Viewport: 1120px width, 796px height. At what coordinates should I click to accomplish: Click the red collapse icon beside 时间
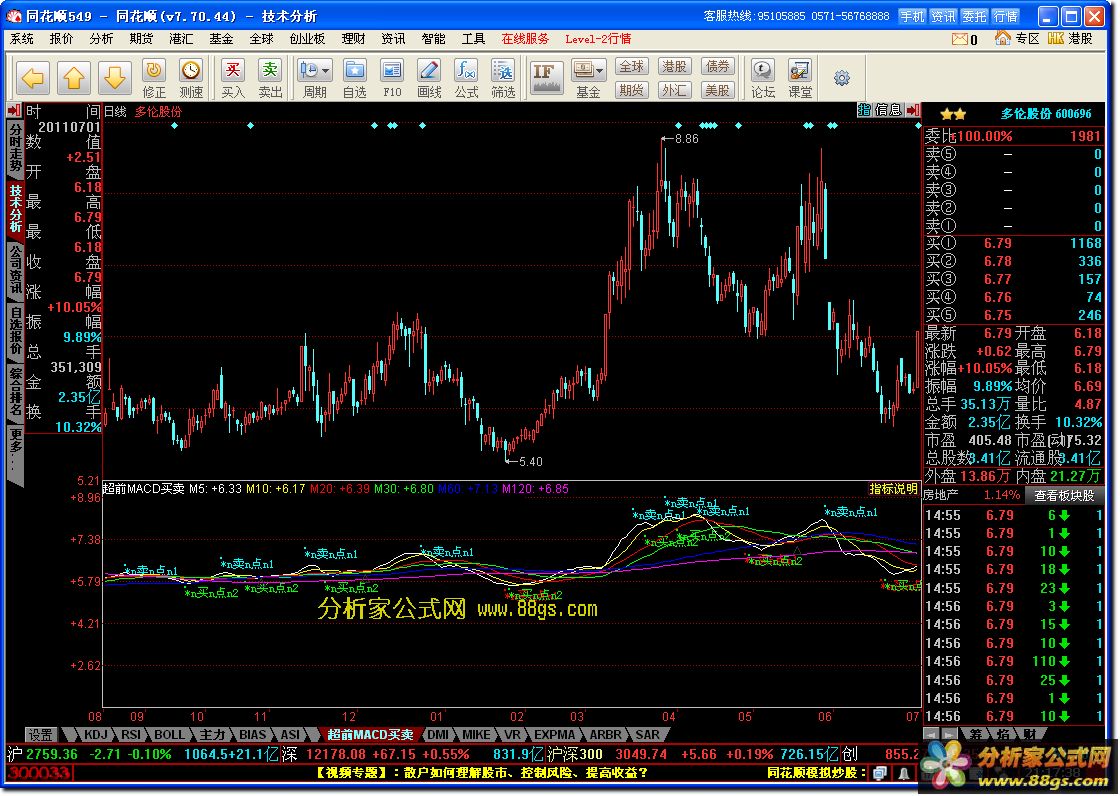pos(14,110)
